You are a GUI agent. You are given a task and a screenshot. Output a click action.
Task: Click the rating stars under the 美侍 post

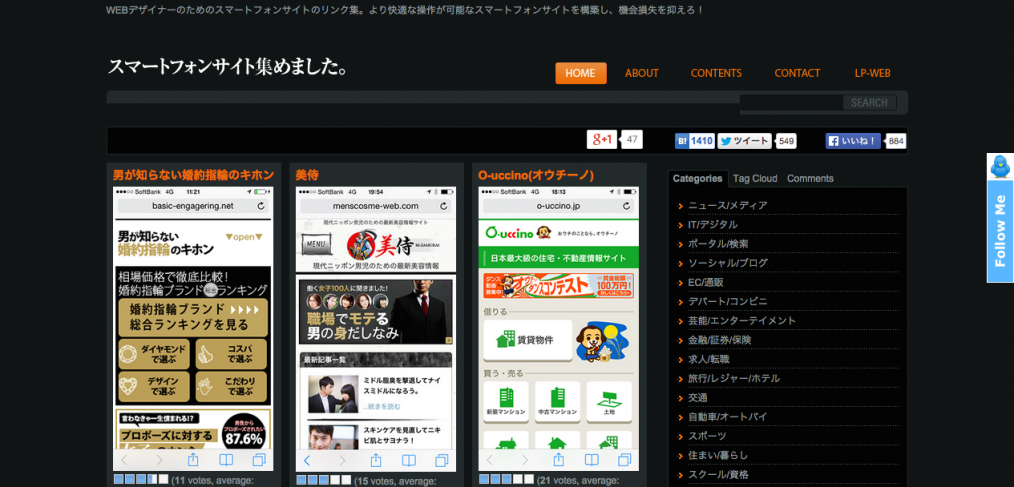(324, 480)
